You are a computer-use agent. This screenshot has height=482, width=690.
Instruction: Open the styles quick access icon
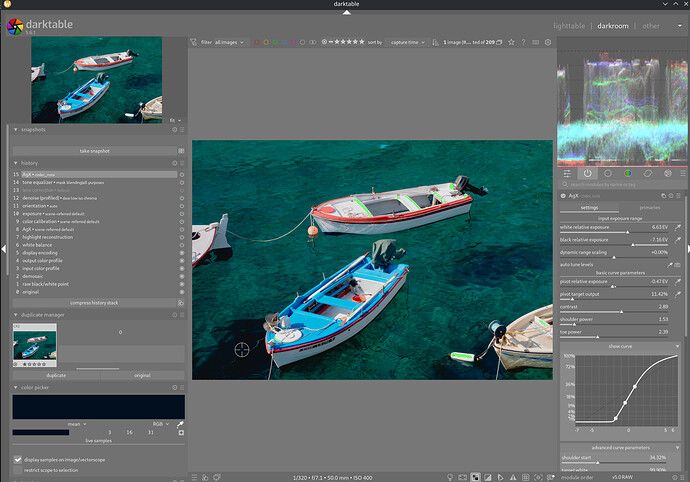pyautogui.click(x=205, y=477)
